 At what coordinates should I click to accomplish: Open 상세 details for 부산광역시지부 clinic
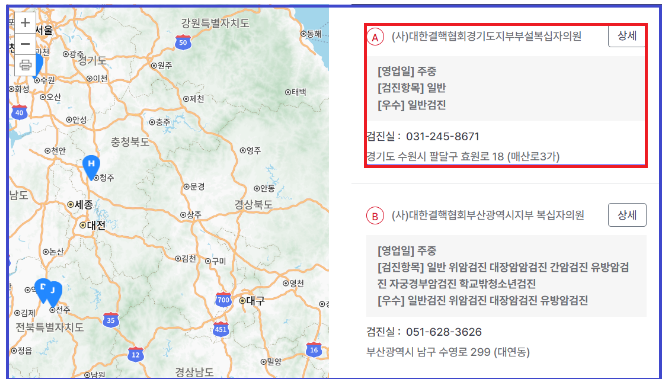point(627,215)
